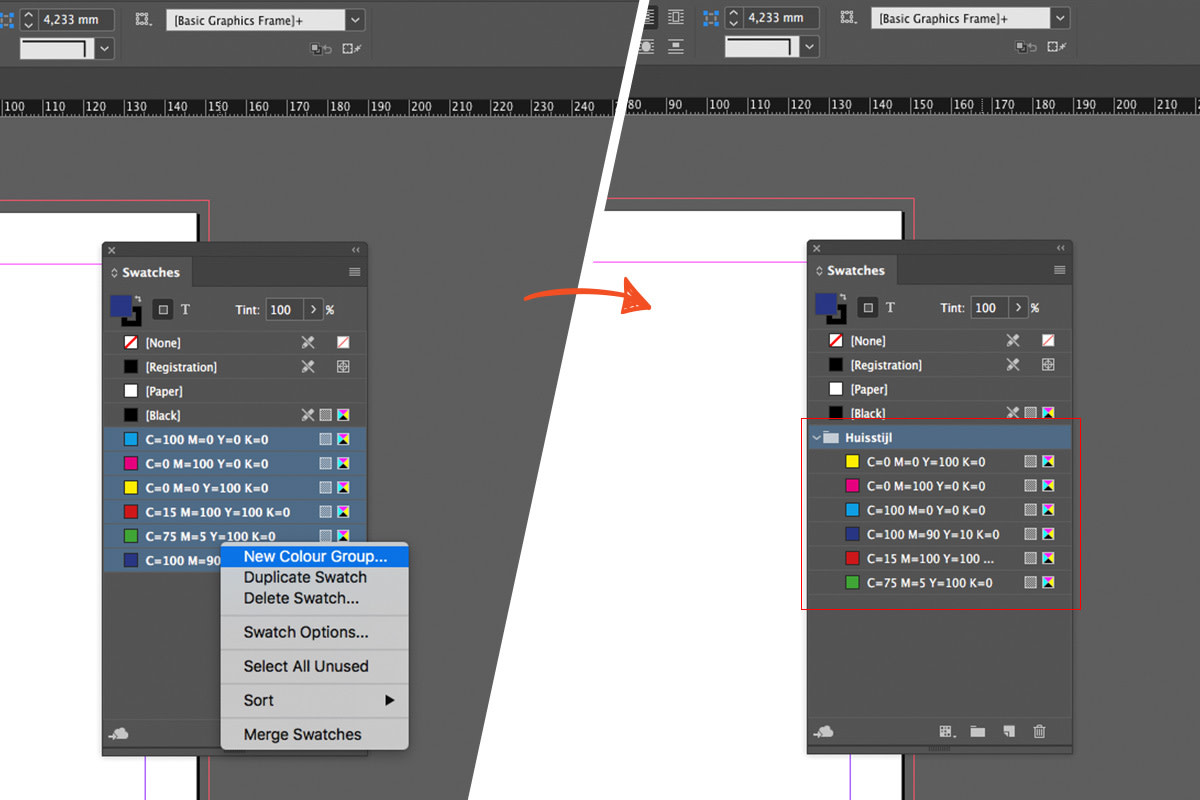Viewport: 1200px width, 800px height.
Task: Click the stepper beside right 4,233 mm field
Action: pyautogui.click(x=733, y=18)
